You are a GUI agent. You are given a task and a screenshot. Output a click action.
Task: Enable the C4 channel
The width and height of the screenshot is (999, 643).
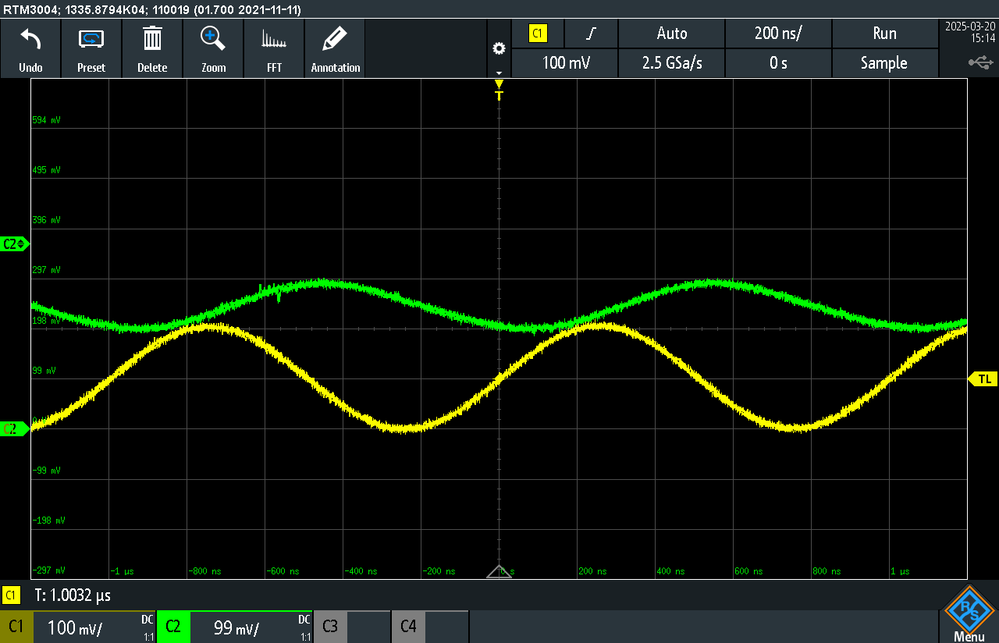408,627
